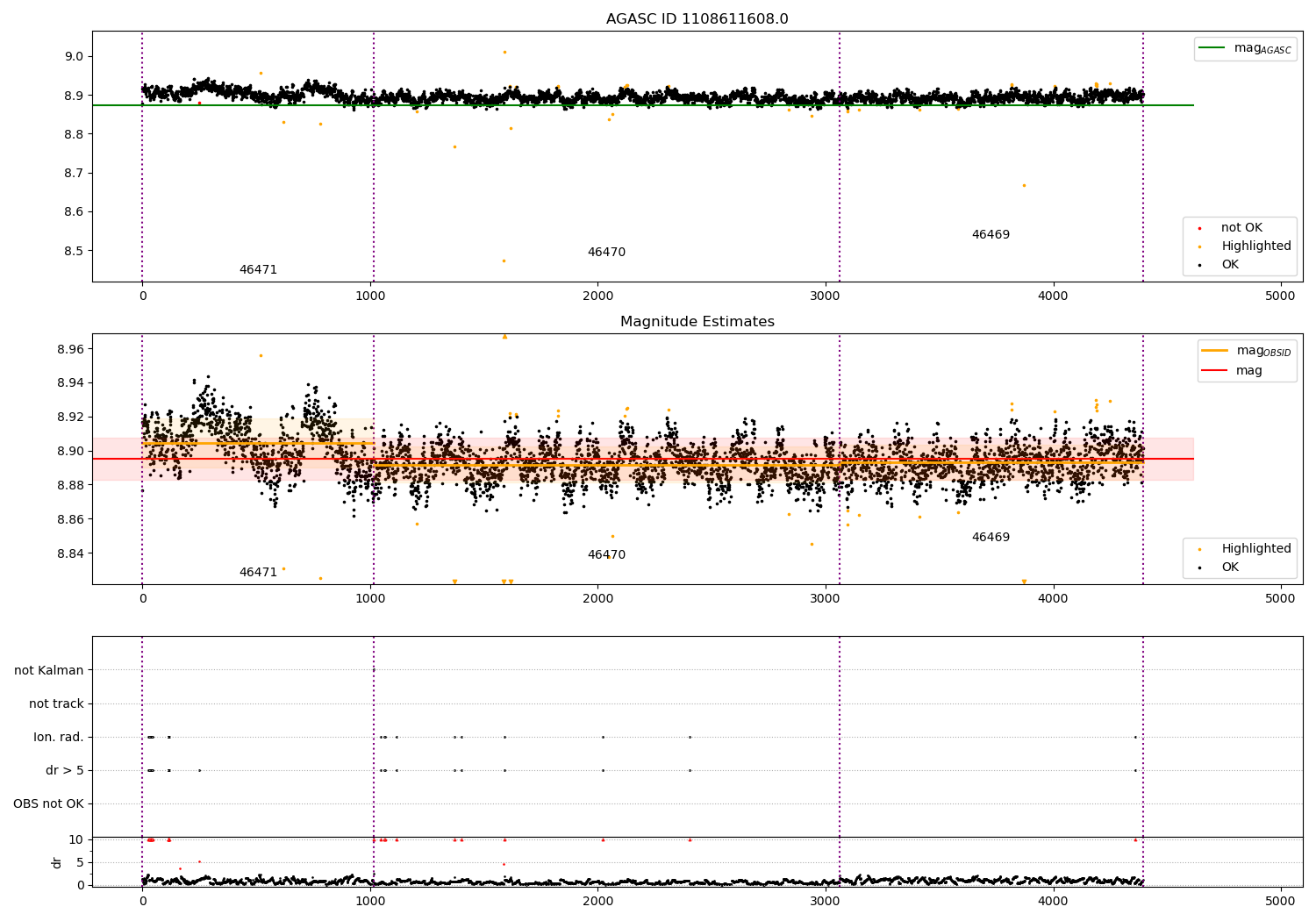Click the 3000 x-axis tick of the bottom plot
The image size is (1316, 921).
826,900
